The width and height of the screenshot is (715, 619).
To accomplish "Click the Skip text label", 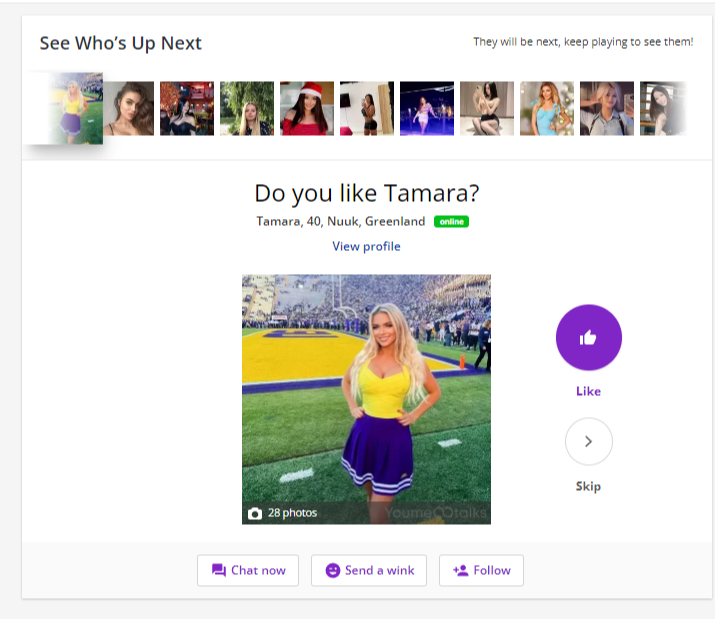I will [588, 486].
